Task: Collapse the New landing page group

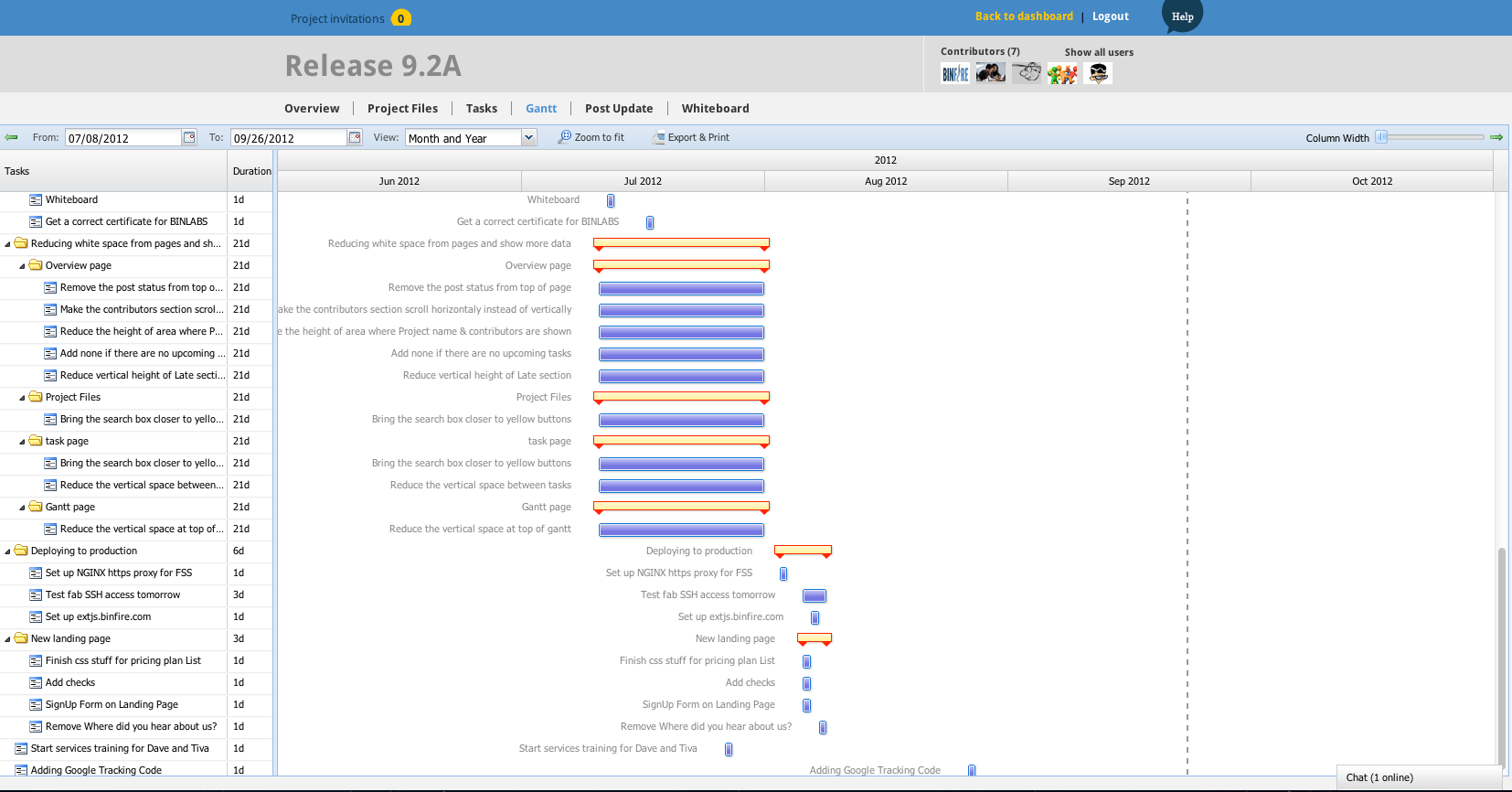Action: click(7, 639)
